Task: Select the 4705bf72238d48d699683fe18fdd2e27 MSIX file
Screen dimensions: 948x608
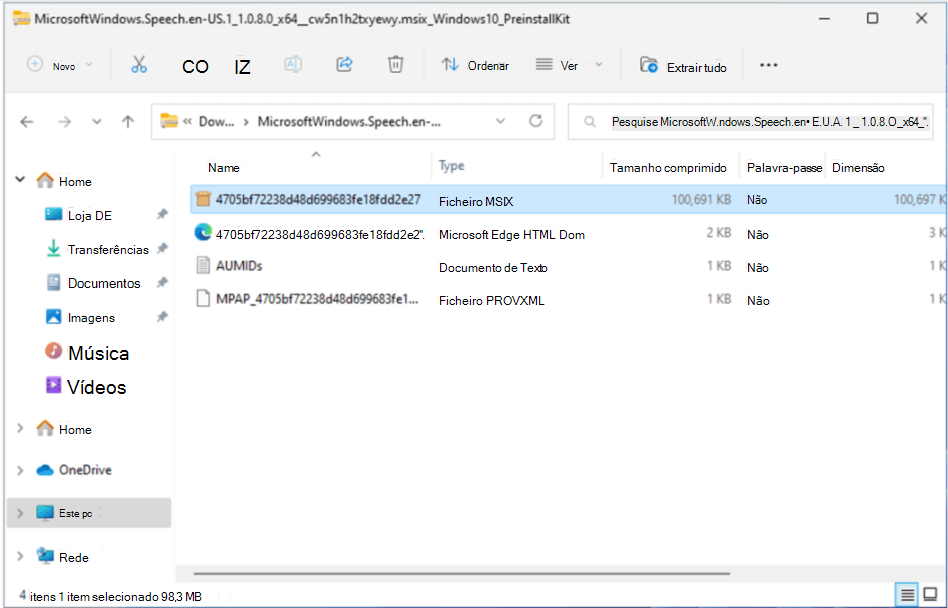Action: [568, 199]
